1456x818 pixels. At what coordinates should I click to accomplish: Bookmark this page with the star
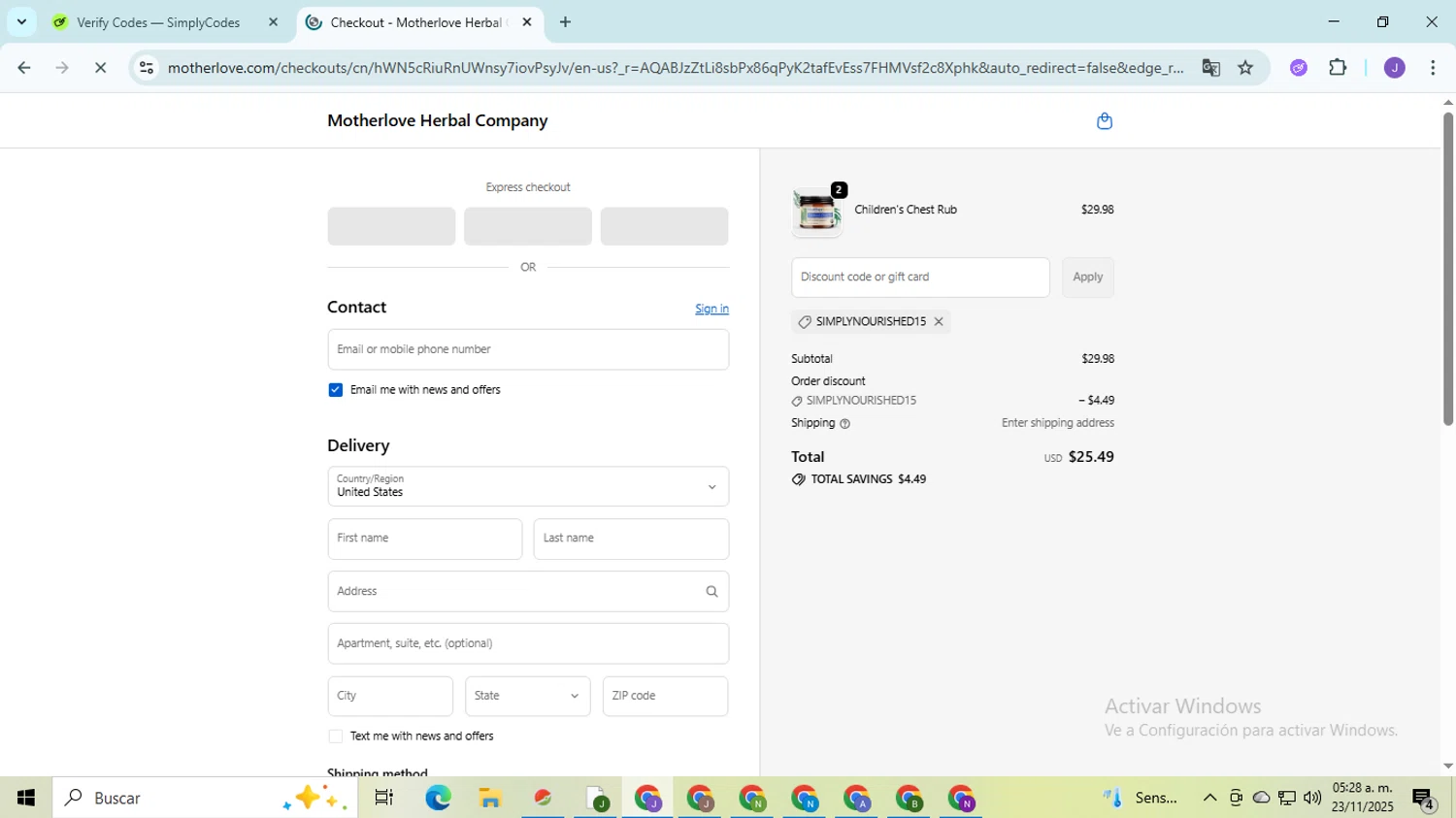(x=1245, y=68)
